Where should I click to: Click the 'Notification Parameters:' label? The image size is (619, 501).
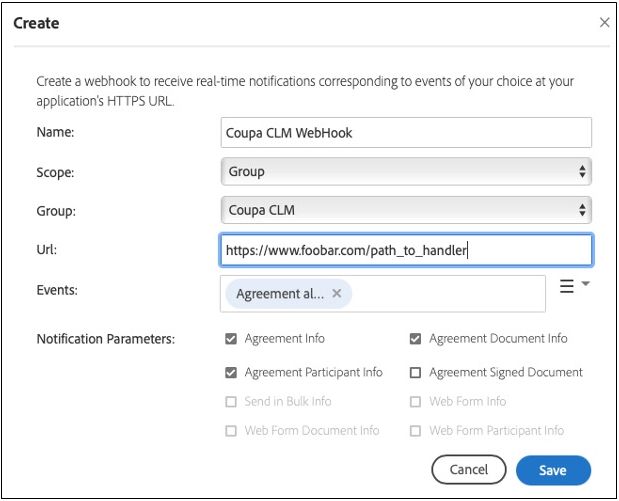(x=106, y=339)
